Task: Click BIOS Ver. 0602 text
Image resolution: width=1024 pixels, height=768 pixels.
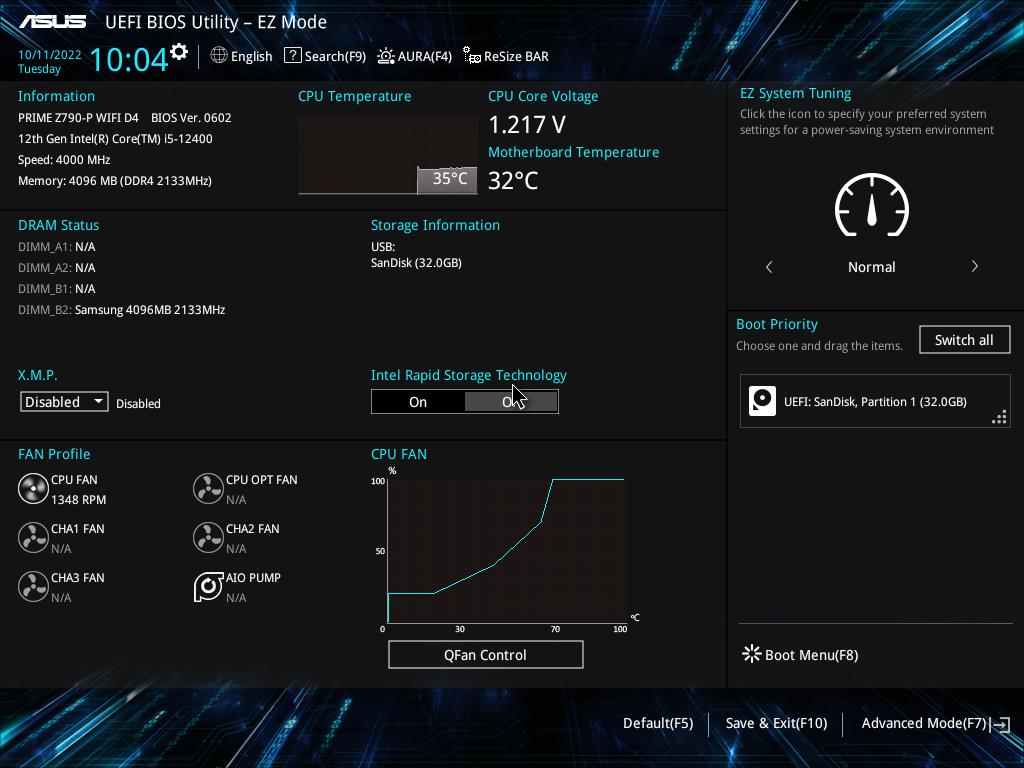Action: pos(191,118)
